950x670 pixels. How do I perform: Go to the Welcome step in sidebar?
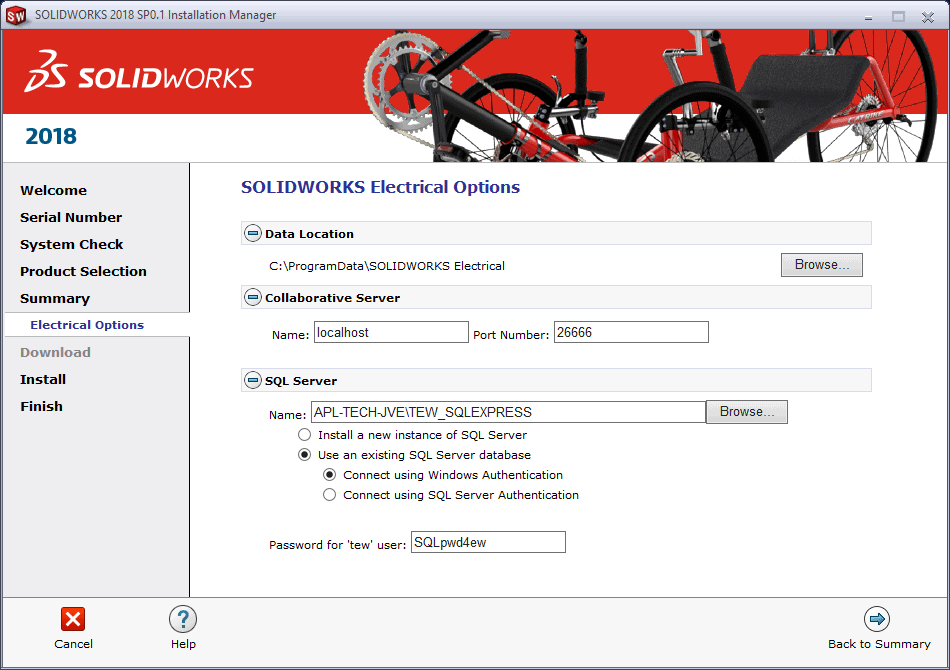click(x=53, y=190)
